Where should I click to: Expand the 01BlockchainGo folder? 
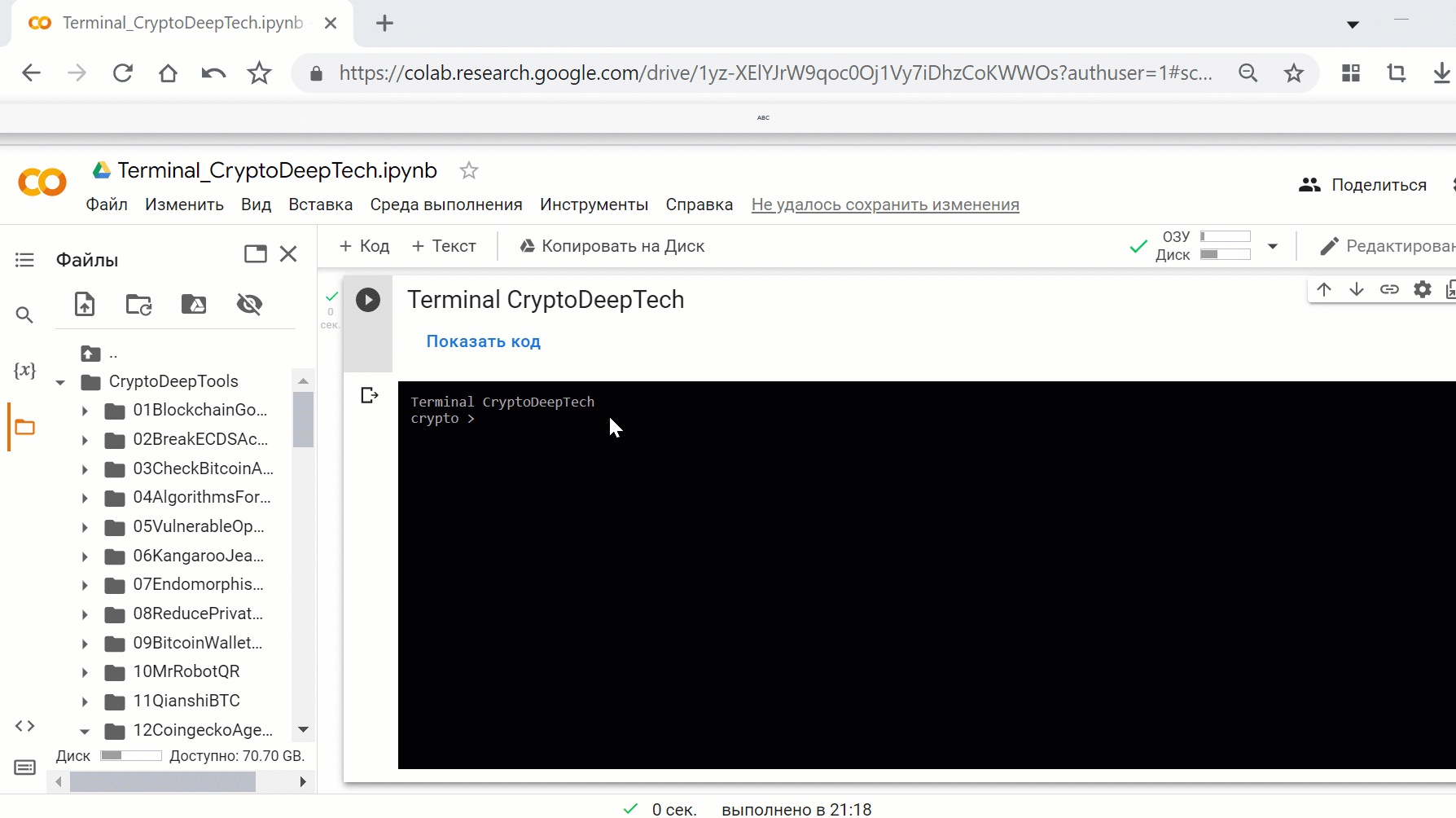click(x=85, y=410)
